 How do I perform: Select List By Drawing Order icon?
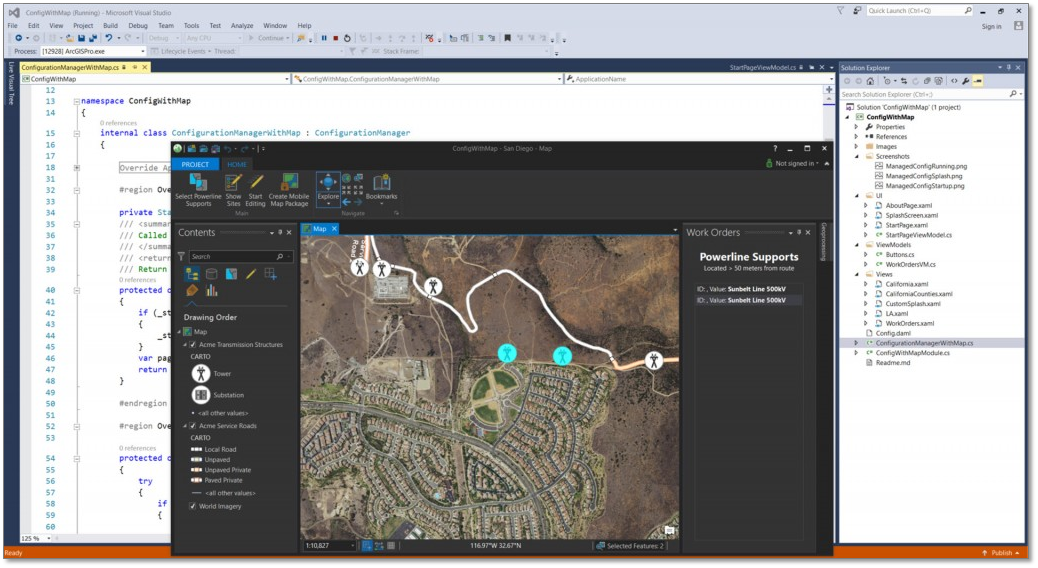tap(192, 274)
